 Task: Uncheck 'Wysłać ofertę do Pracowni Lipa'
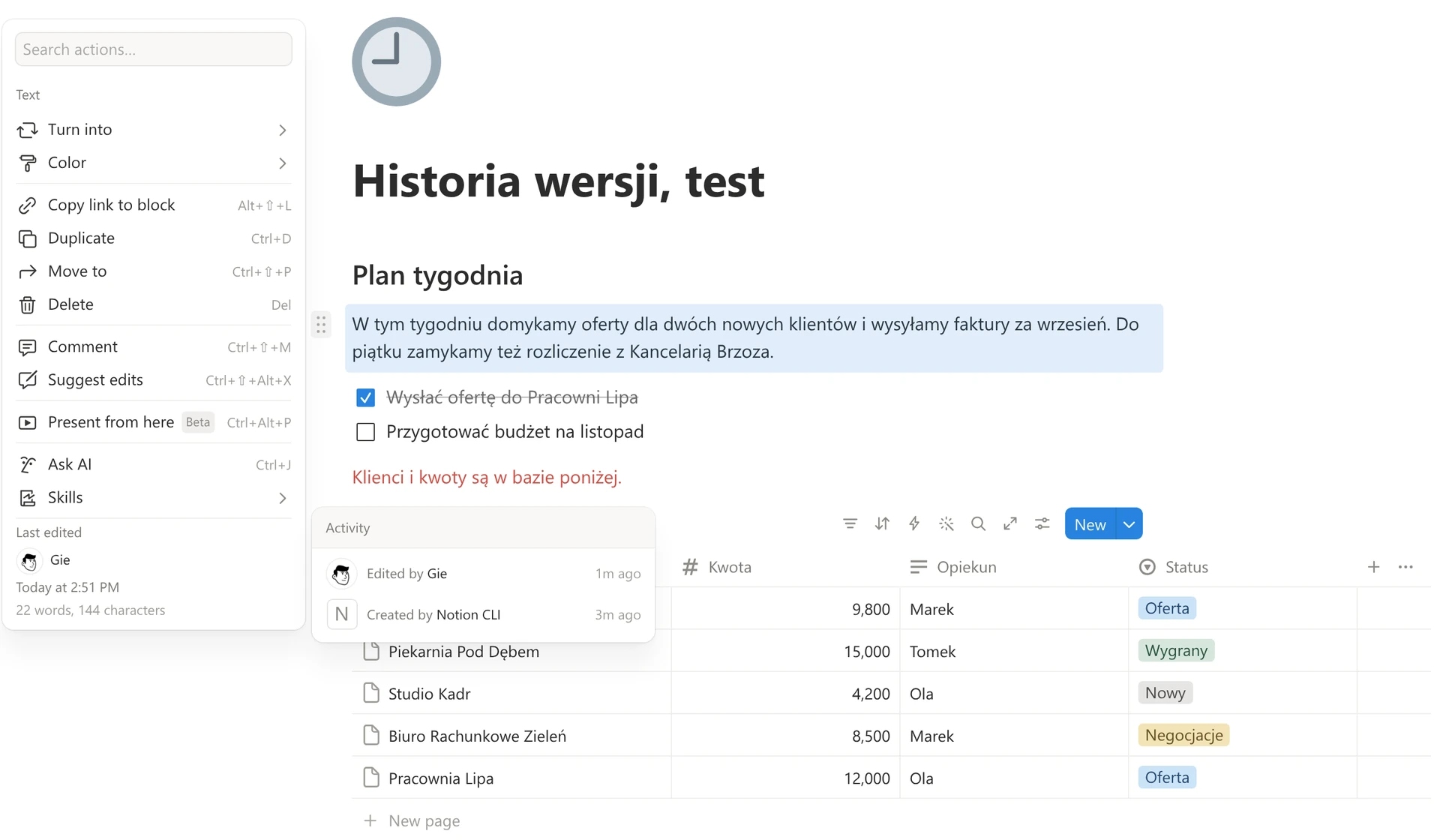(x=365, y=397)
